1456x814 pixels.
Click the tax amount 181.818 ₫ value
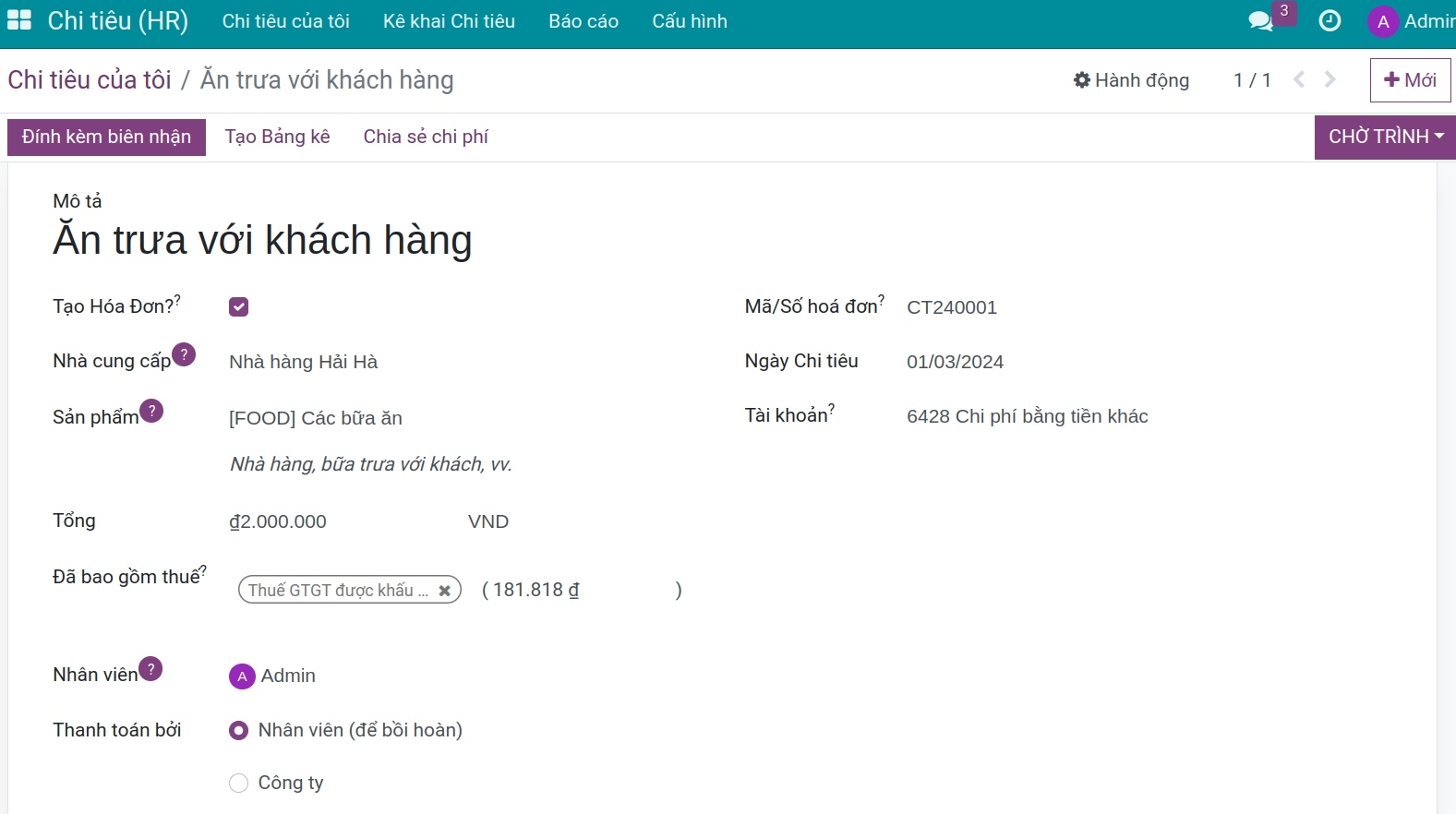coord(535,590)
